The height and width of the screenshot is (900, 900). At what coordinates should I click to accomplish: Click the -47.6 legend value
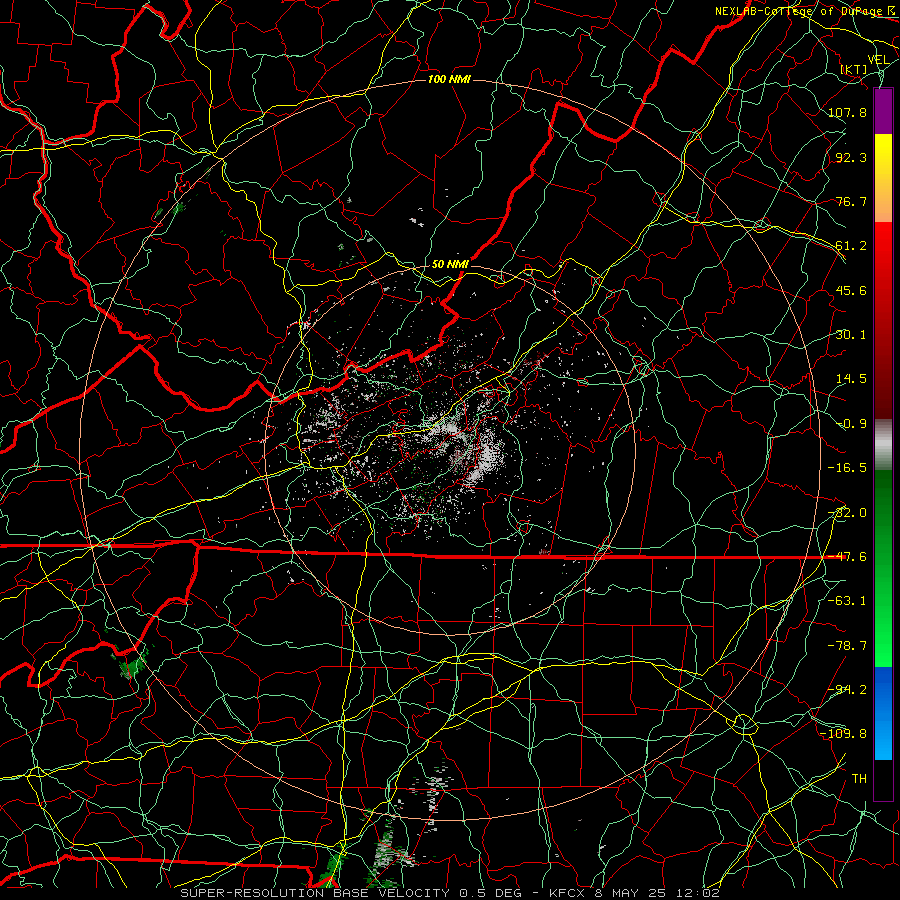(x=847, y=557)
